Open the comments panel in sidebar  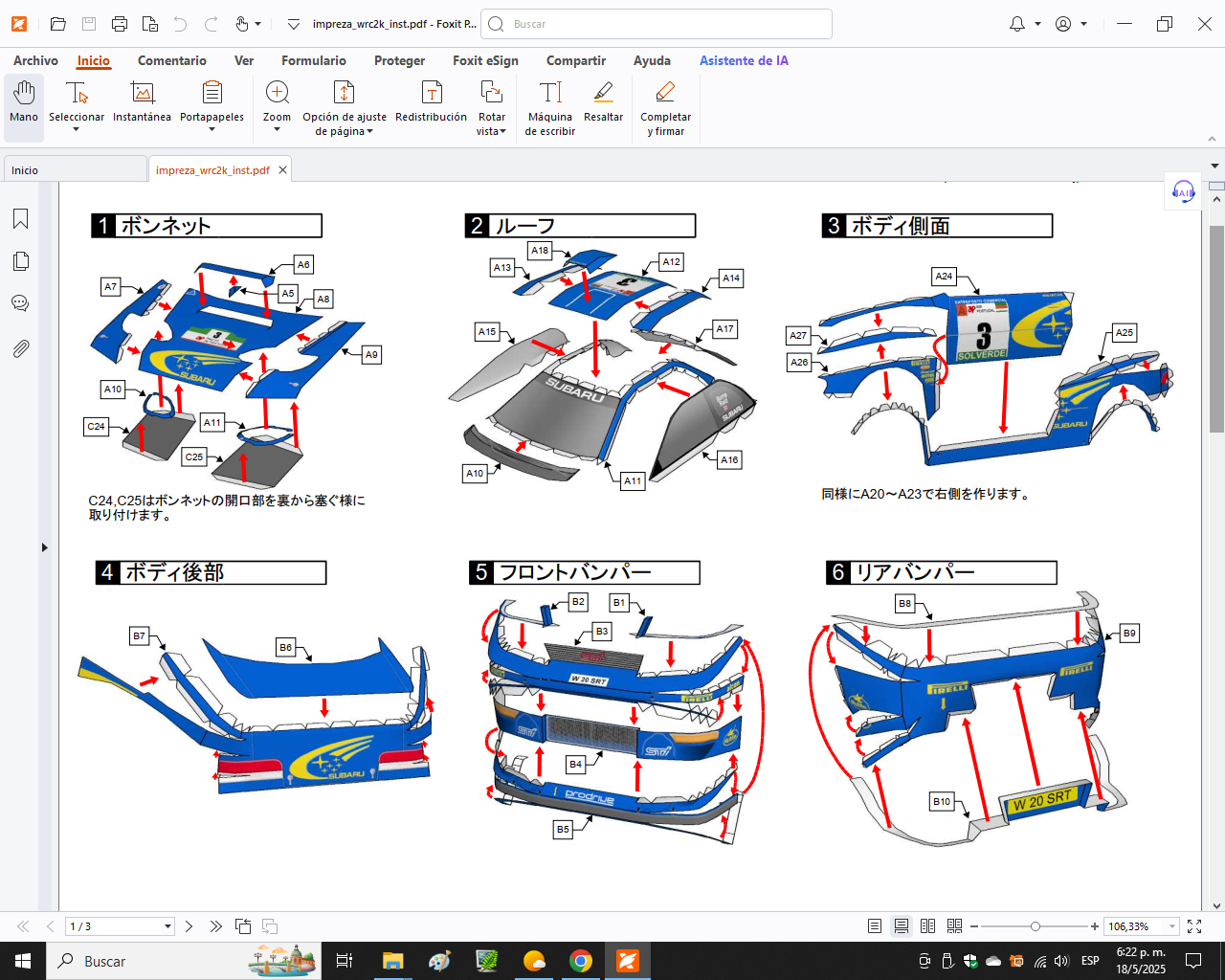point(20,304)
